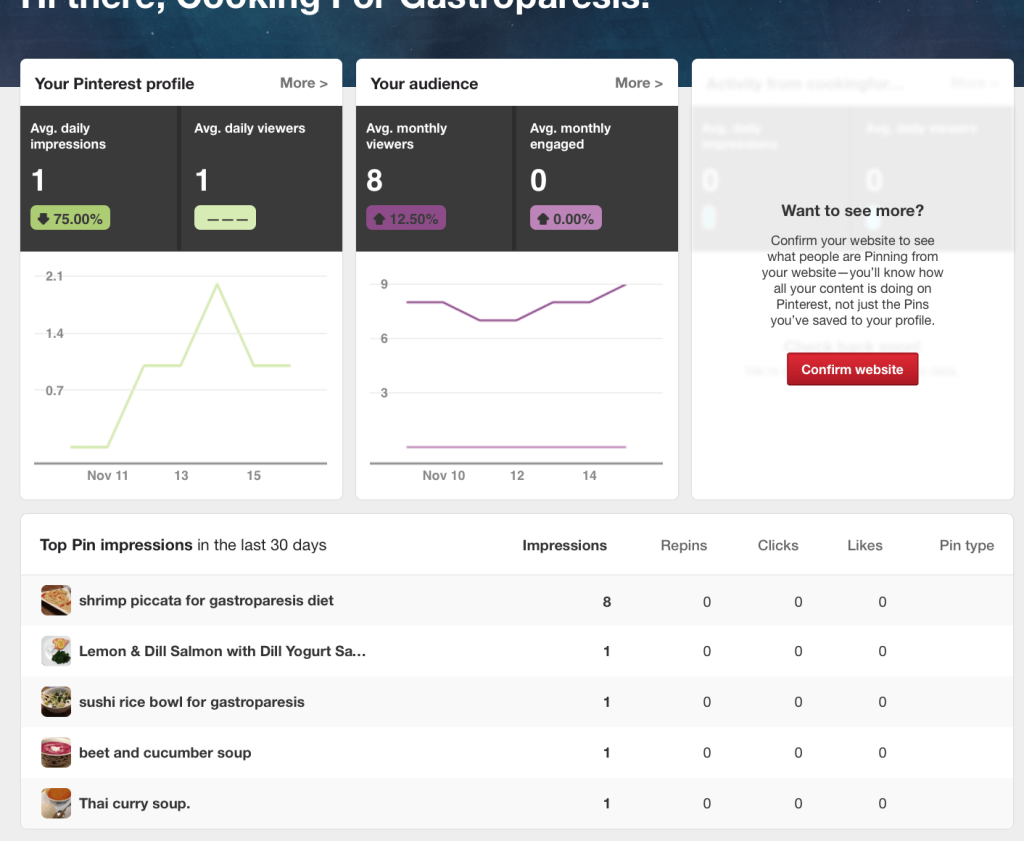Sort table by Impressions column
The height and width of the screenshot is (841, 1024).
564,545
